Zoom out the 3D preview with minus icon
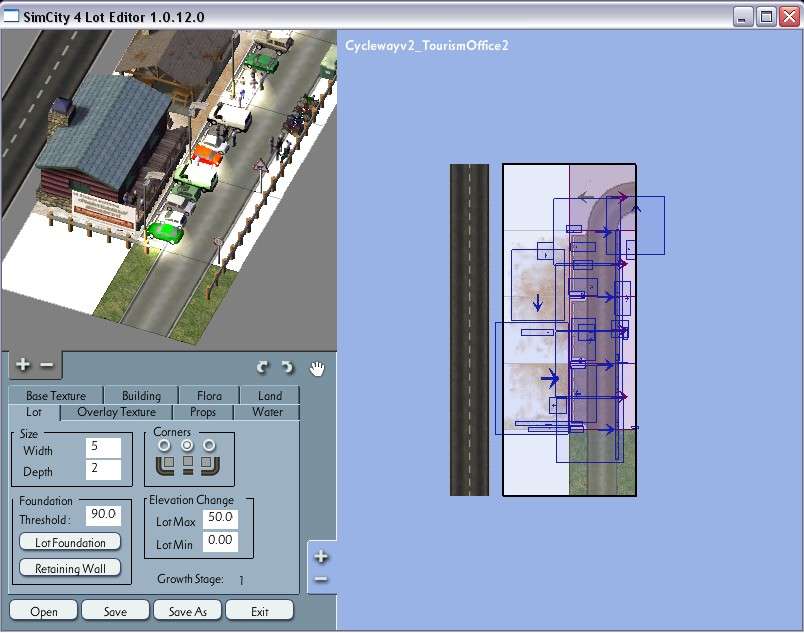Viewport: 804px width, 633px height. point(46,364)
